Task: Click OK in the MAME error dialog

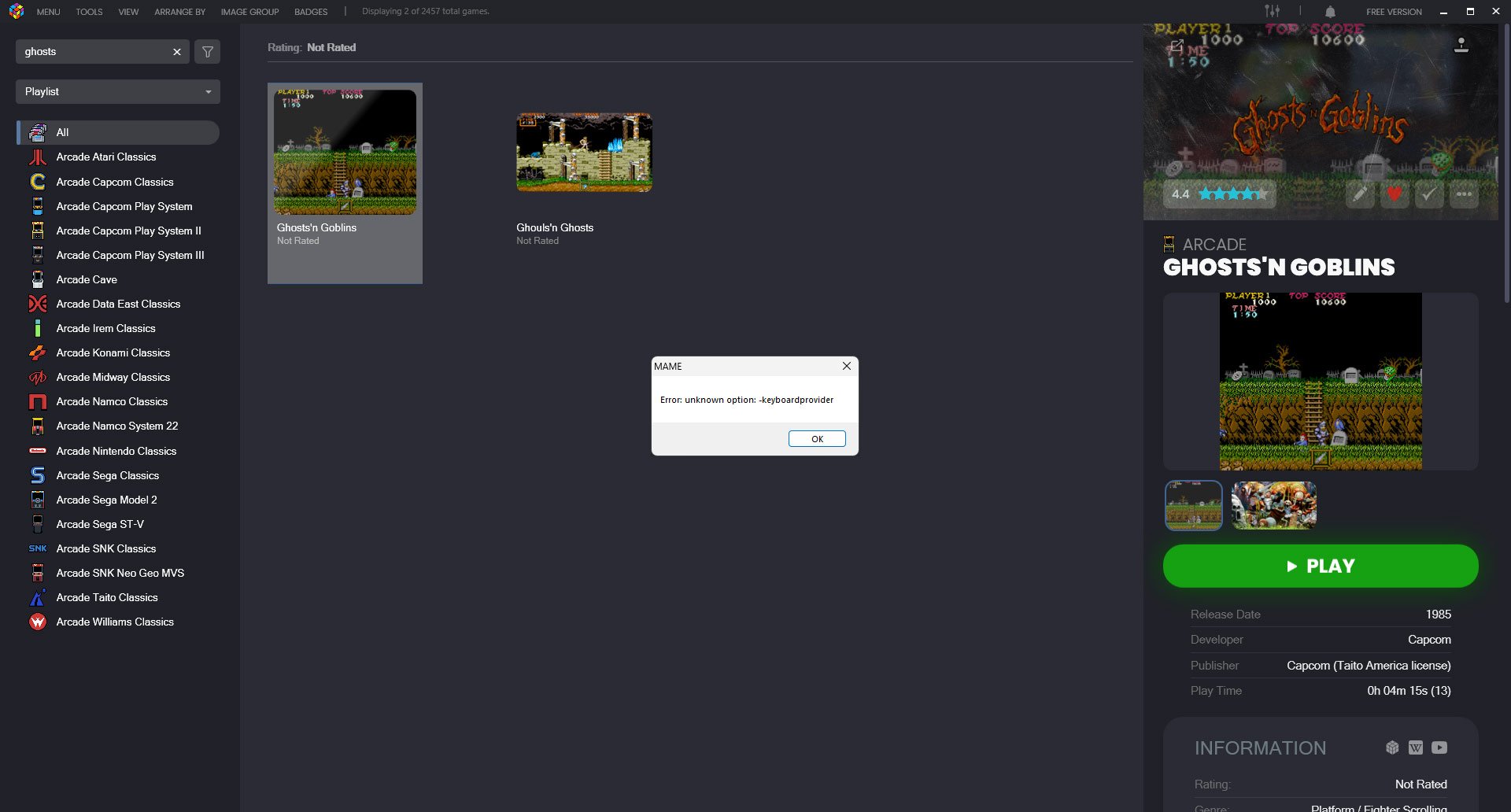Action: 817,439
